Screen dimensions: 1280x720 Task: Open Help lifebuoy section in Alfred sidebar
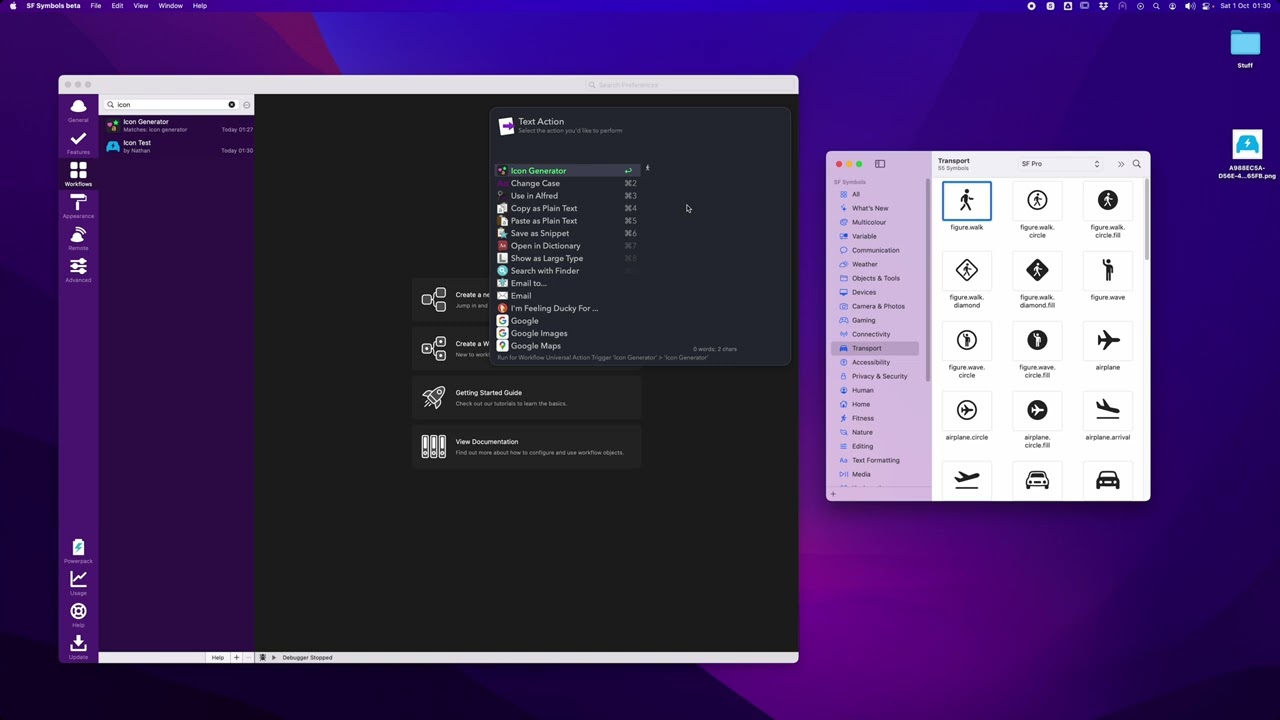pyautogui.click(x=78, y=615)
